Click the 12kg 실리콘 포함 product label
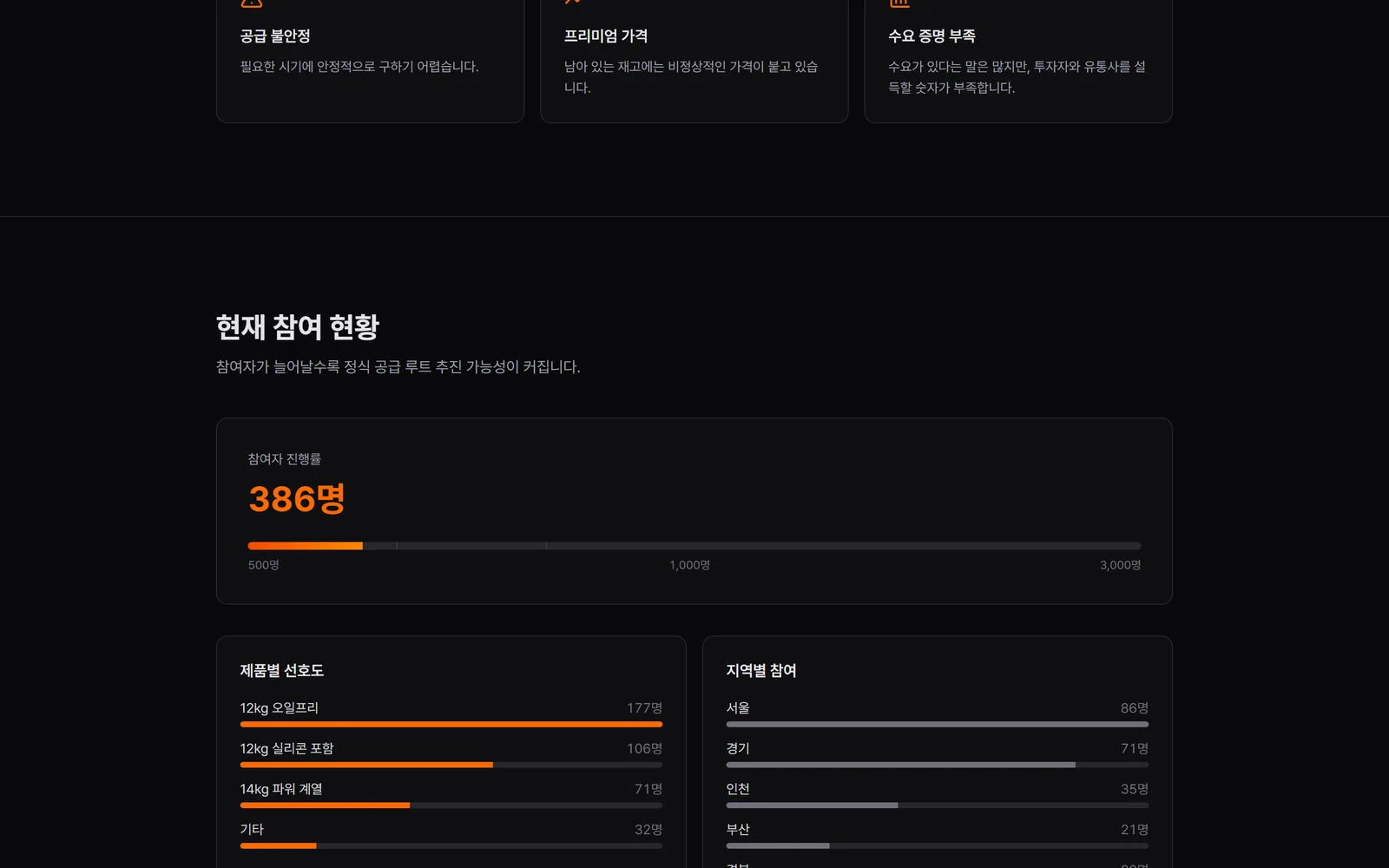This screenshot has height=868, width=1389. [x=287, y=749]
